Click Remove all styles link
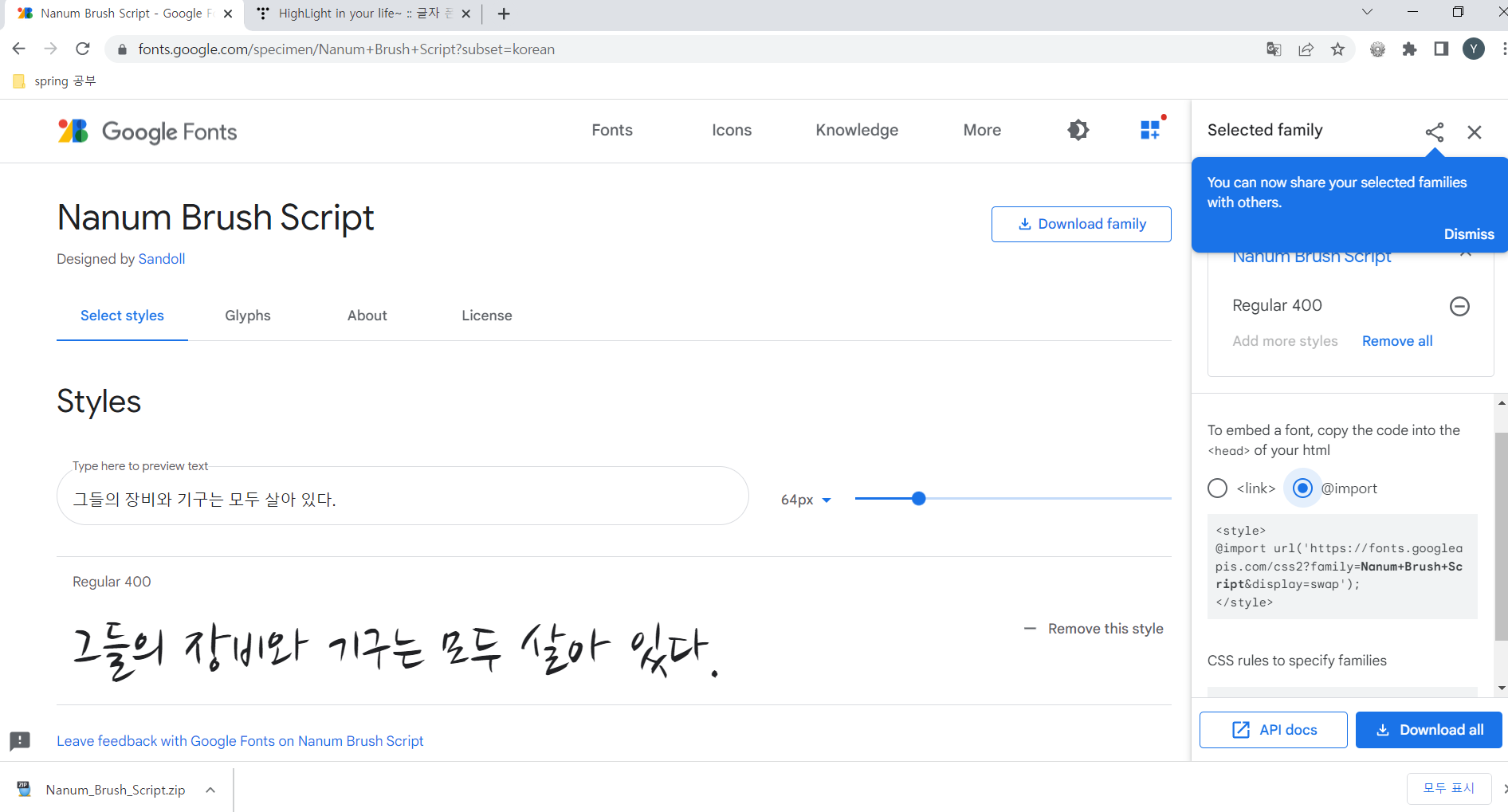Viewport: 1508px width, 812px height. tap(1397, 341)
